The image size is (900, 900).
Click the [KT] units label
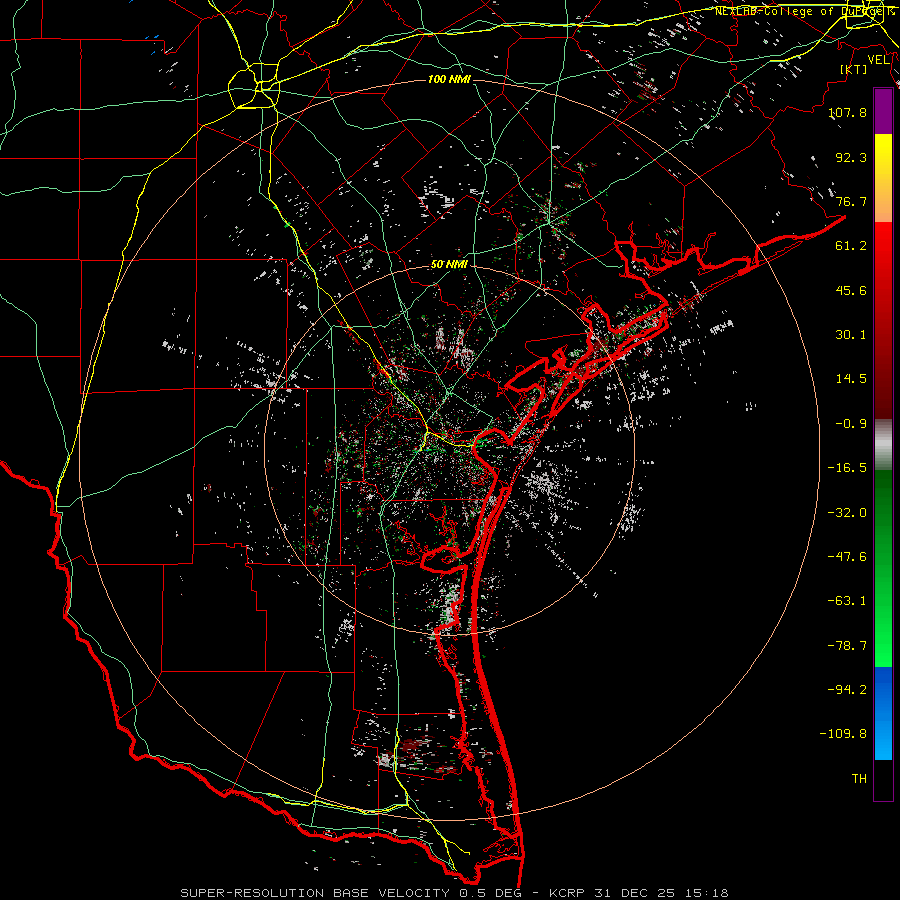pos(854,69)
